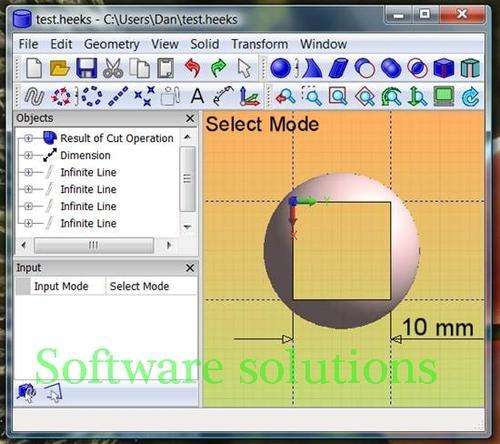Image resolution: width=500 pixels, height=444 pixels.
Task: Close the Input panel
Action: pyautogui.click(x=190, y=268)
